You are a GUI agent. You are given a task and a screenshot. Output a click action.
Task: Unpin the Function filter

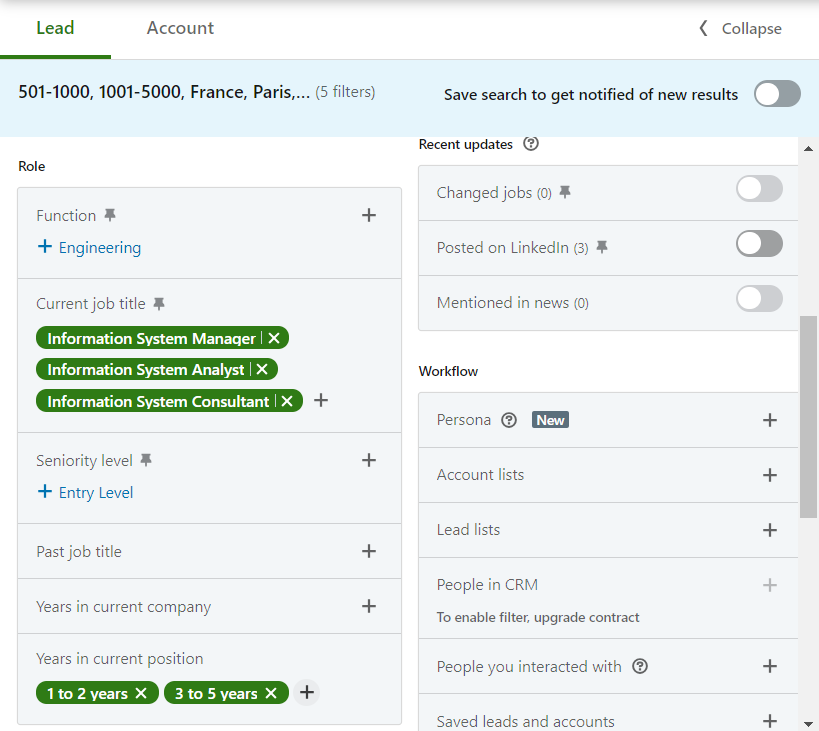(109, 214)
